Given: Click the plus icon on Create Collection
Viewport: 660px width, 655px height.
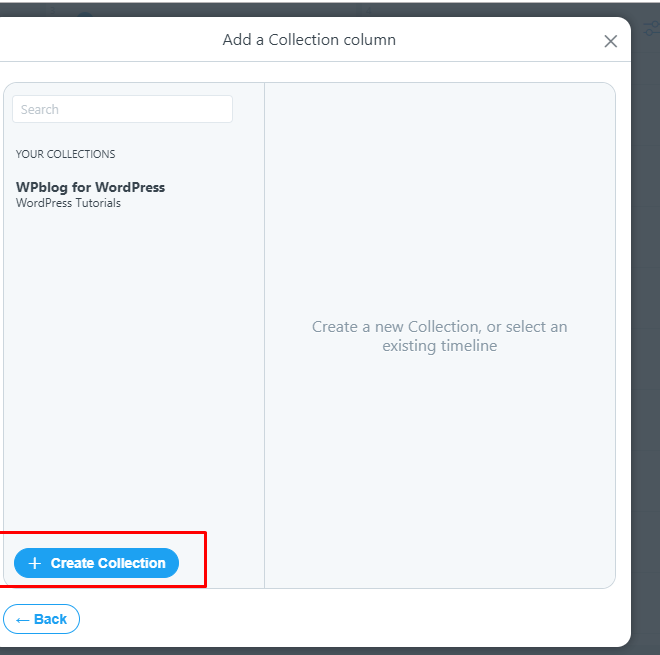Looking at the screenshot, I should coord(35,563).
